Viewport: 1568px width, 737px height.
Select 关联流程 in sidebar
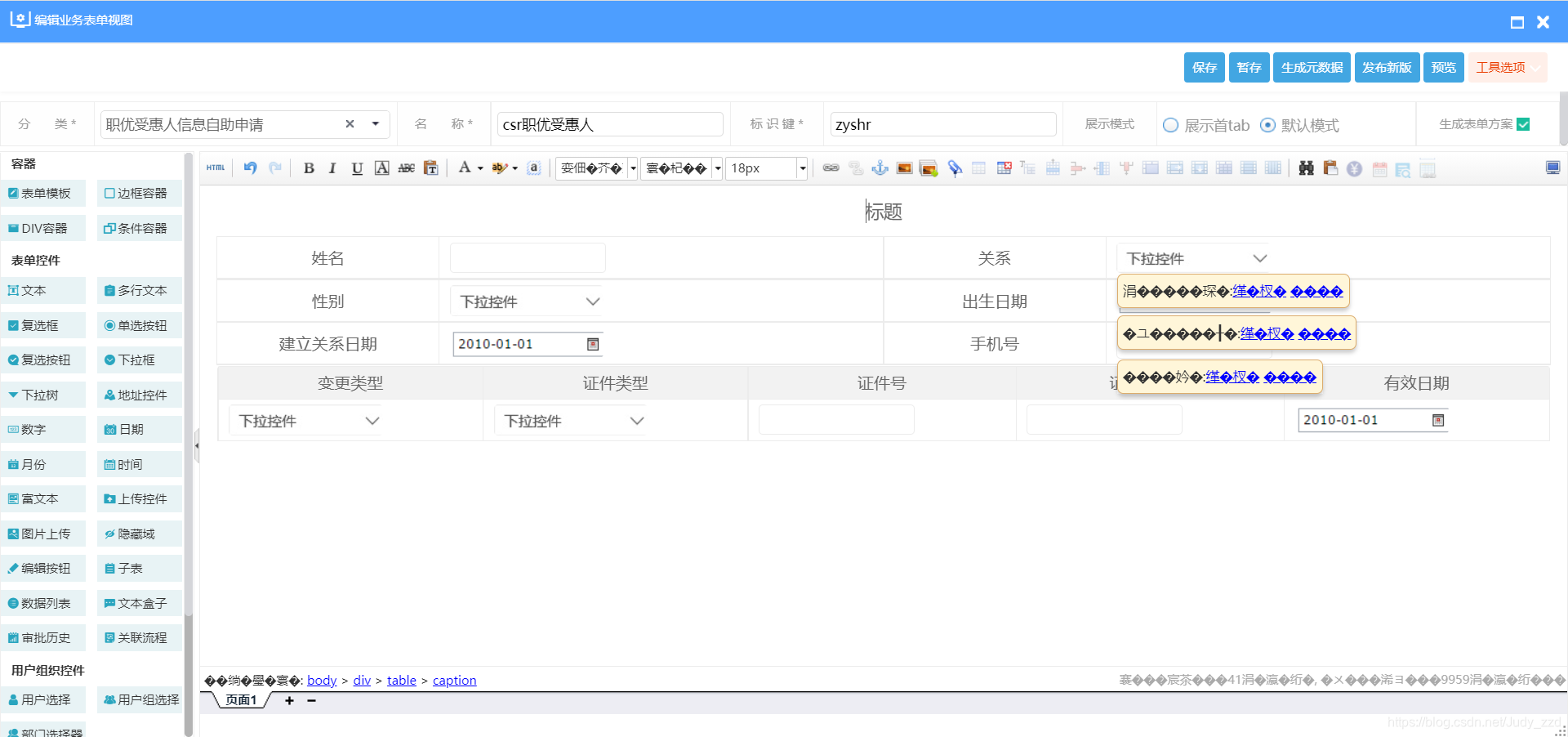tap(140, 637)
